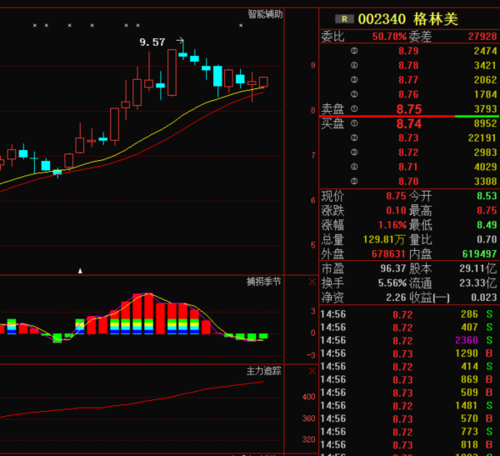The image size is (500, 456).
Task: Click the rightmost x marker above the candlestick chart
Action: (x=241, y=25)
